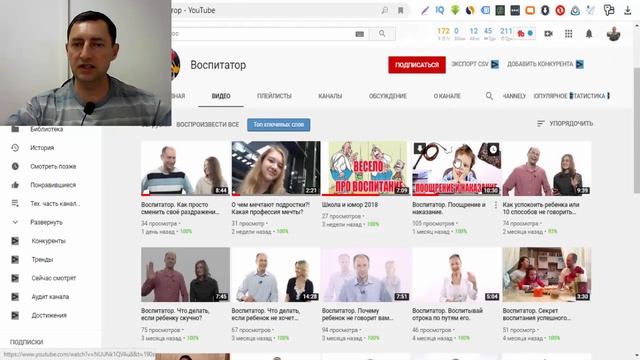Open the Статистика tab

tap(589, 96)
